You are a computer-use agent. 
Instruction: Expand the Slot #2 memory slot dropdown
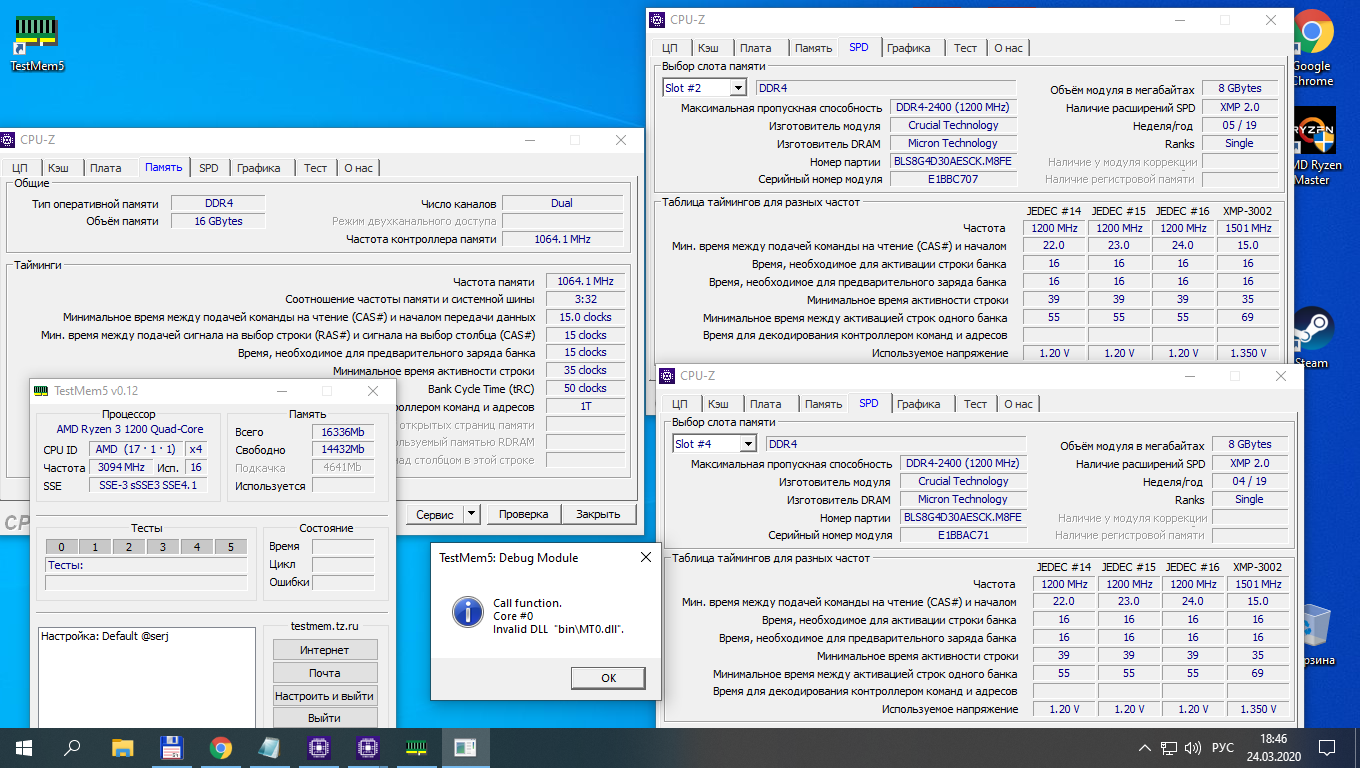738,88
